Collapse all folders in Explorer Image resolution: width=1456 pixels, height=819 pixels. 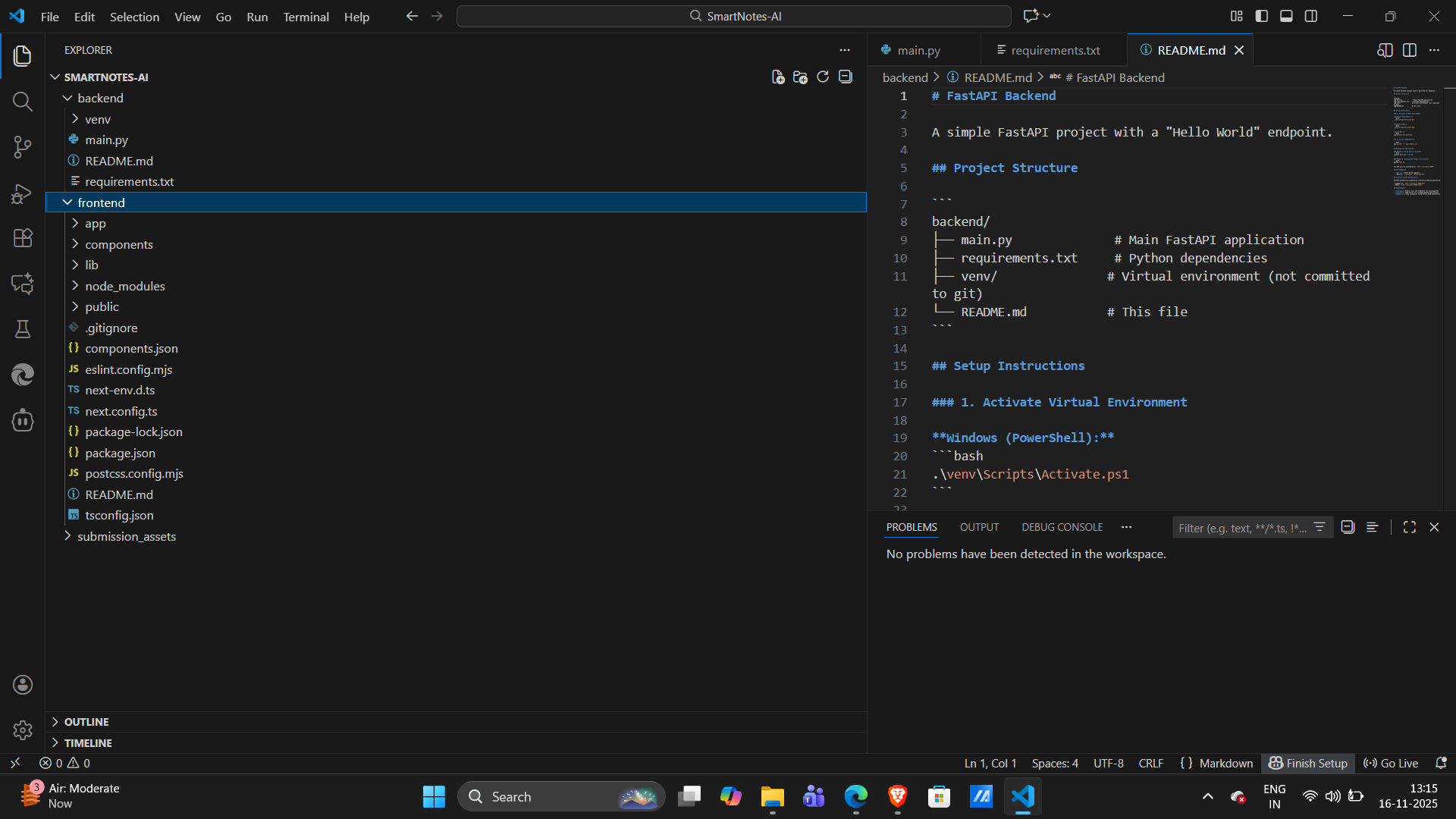tap(846, 77)
